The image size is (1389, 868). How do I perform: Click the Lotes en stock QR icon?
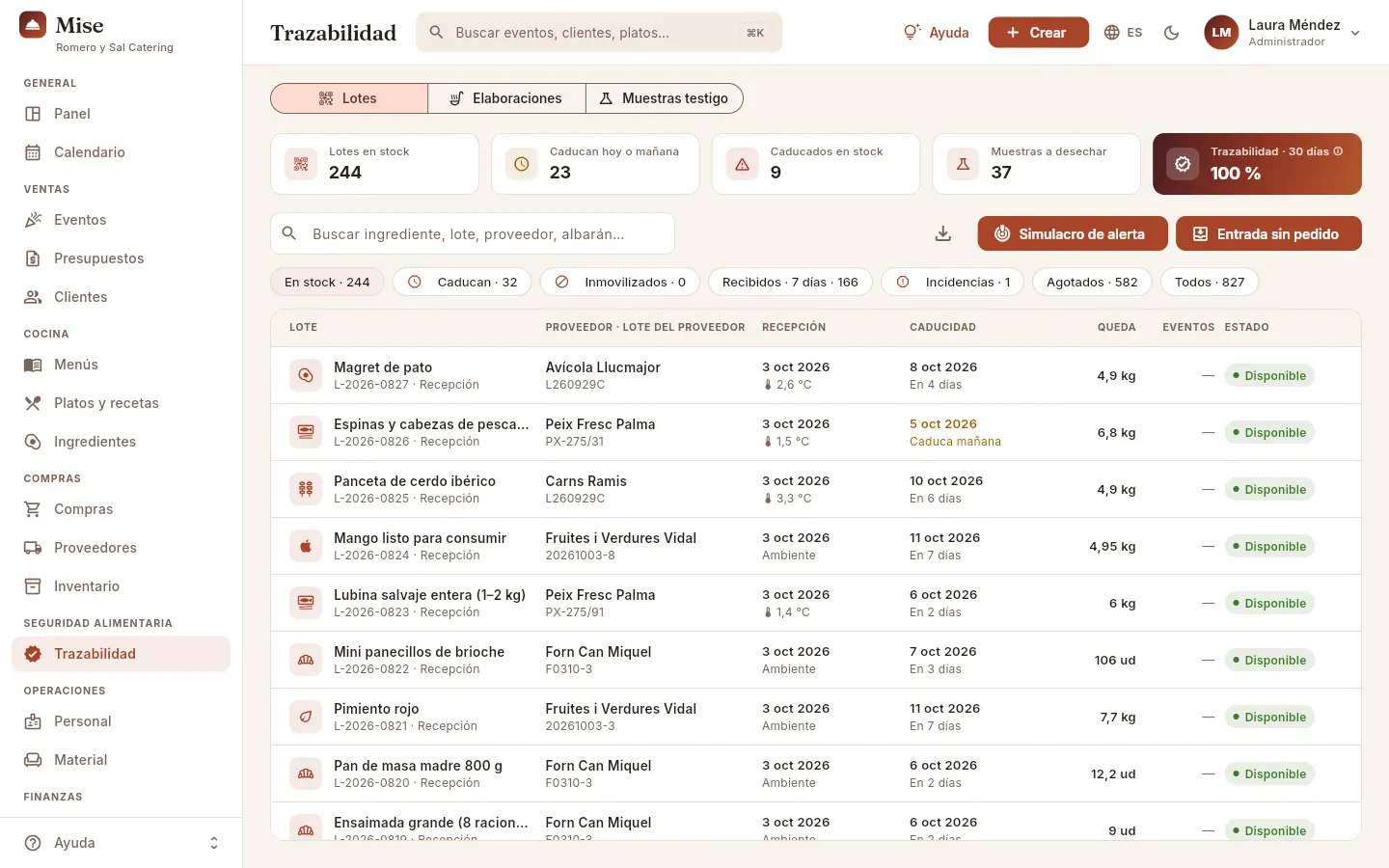(x=301, y=164)
